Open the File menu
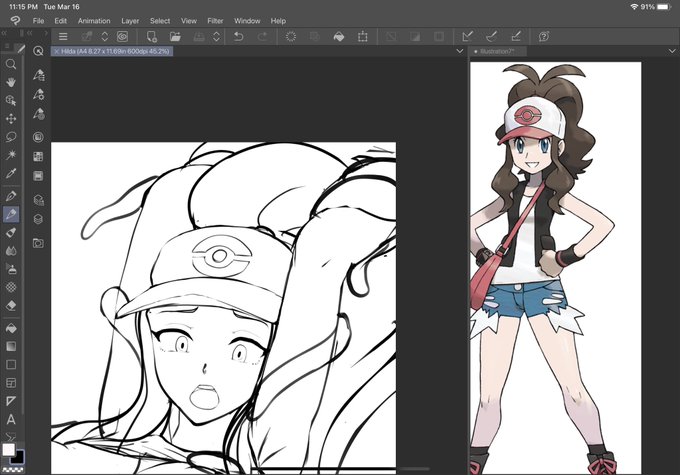This screenshot has width=680, height=475. pos(38,21)
